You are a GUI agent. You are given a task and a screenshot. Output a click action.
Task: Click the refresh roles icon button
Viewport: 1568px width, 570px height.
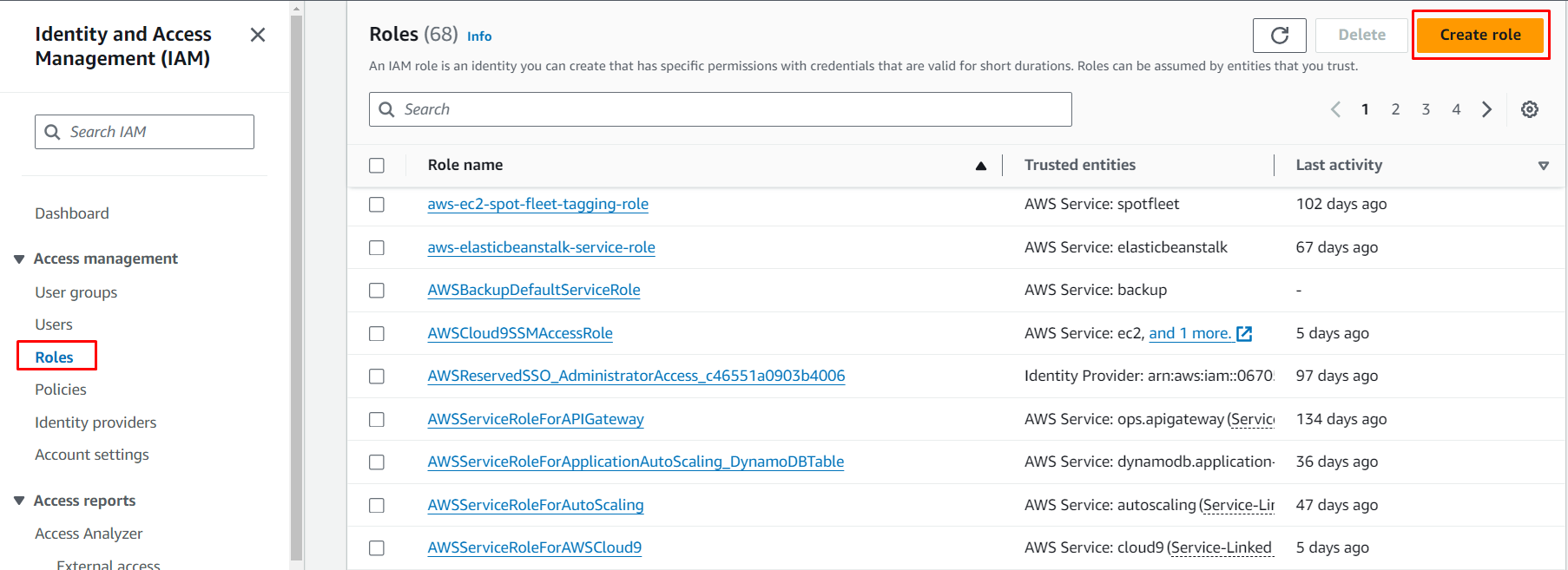pyautogui.click(x=1279, y=36)
